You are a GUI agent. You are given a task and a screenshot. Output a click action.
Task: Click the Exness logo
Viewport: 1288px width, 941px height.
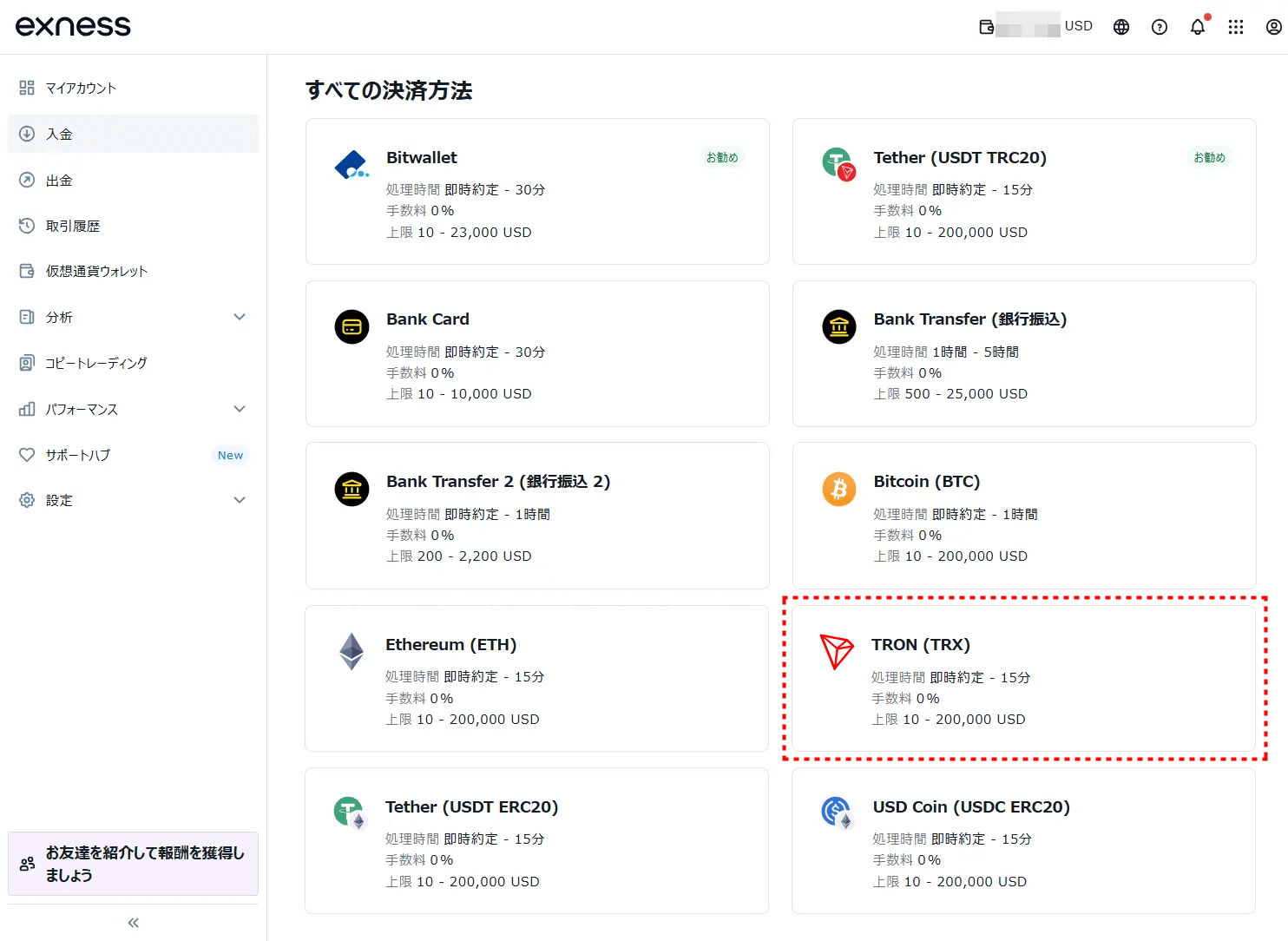[73, 26]
